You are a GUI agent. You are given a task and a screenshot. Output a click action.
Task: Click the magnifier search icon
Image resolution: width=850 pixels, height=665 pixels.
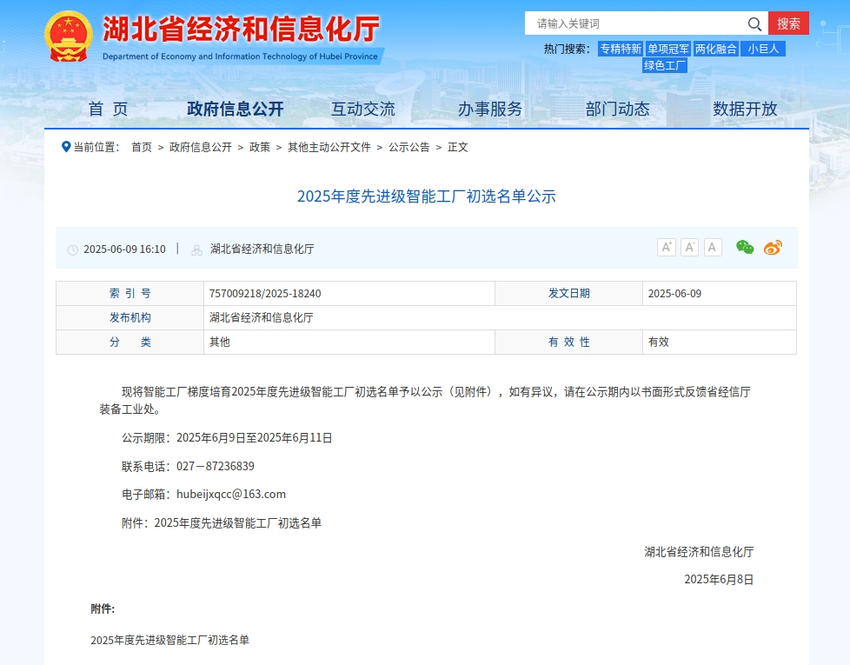(755, 23)
